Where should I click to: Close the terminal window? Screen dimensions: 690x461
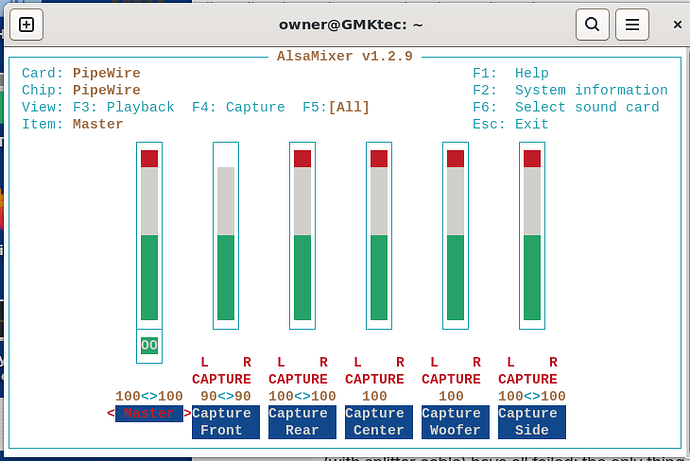[677, 25]
